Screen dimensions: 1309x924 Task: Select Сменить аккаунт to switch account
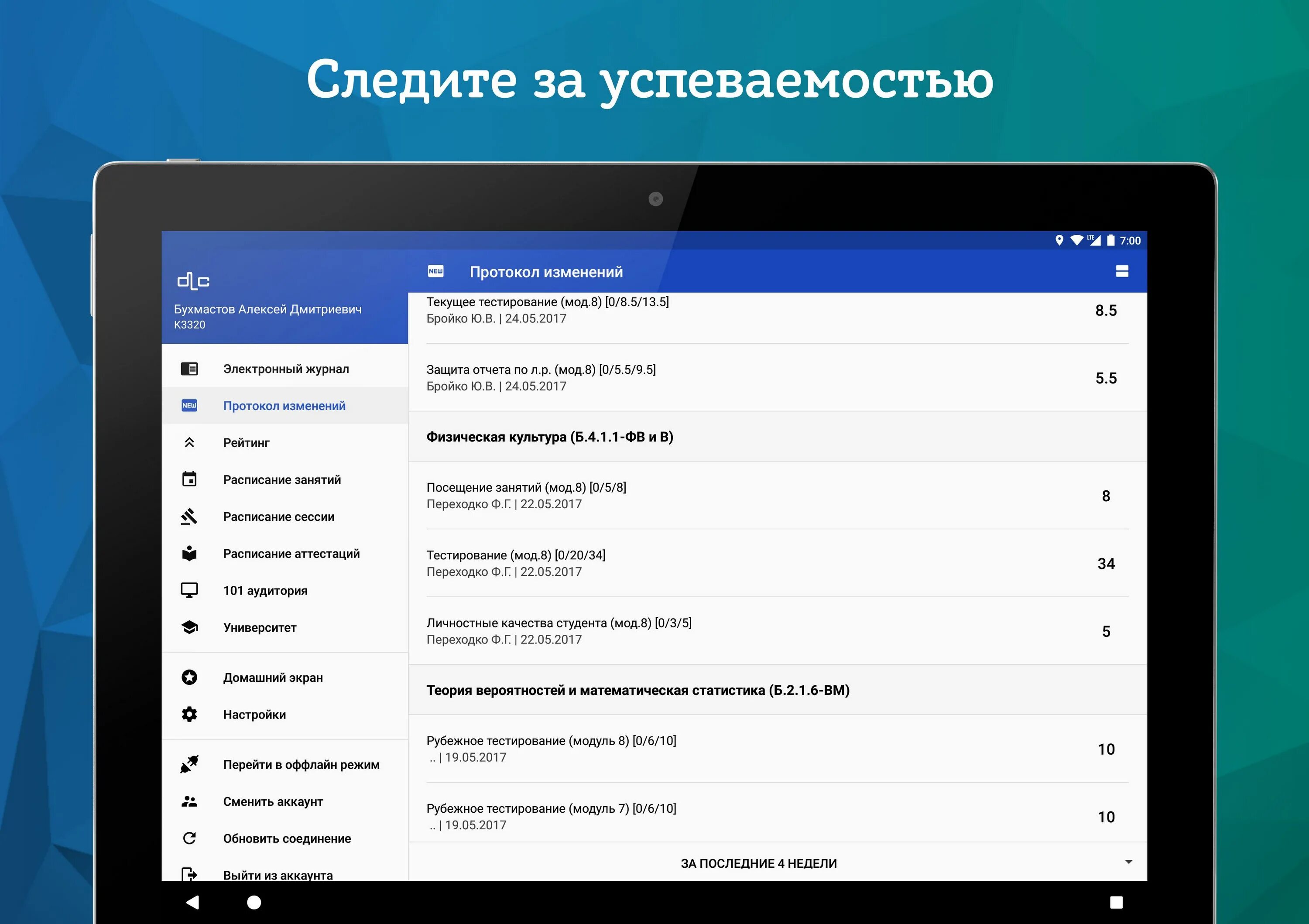click(273, 801)
